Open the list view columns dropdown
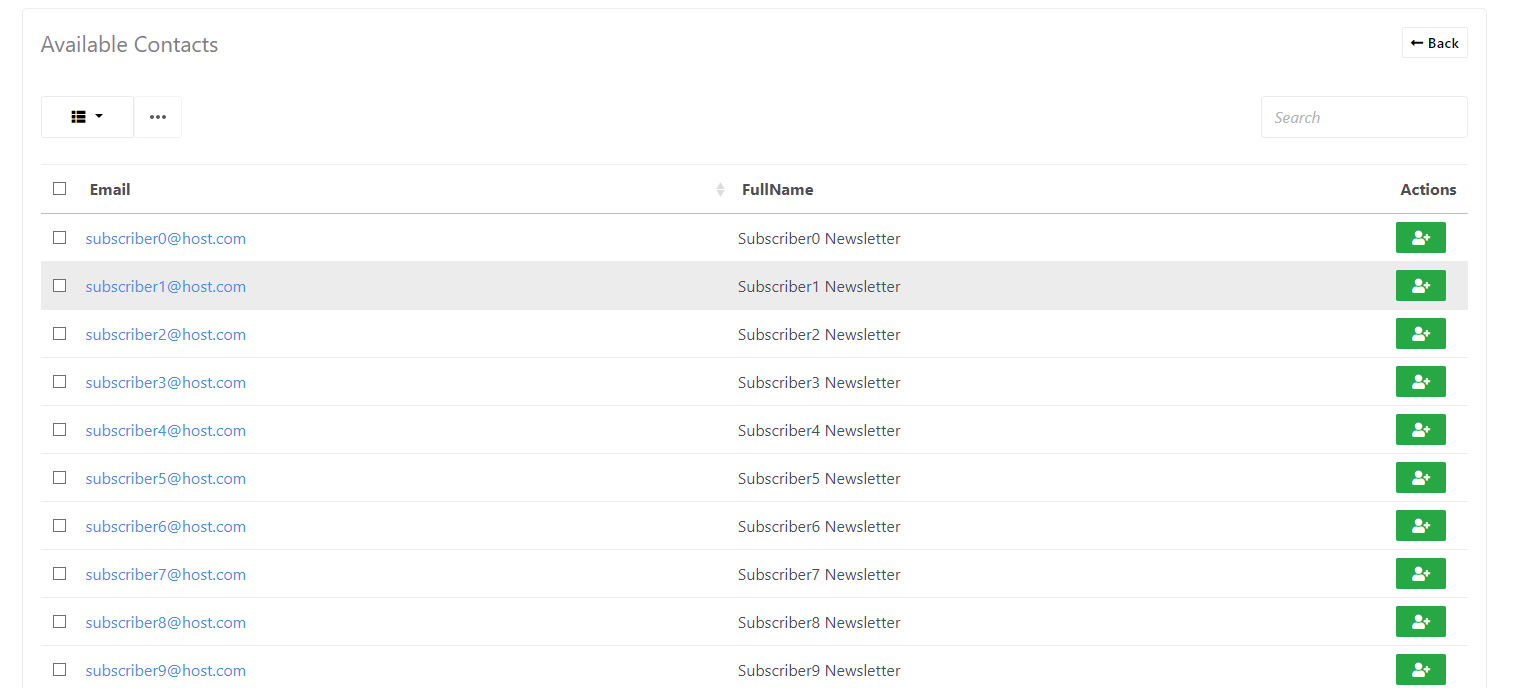This screenshot has height=688, width=1514. click(87, 117)
